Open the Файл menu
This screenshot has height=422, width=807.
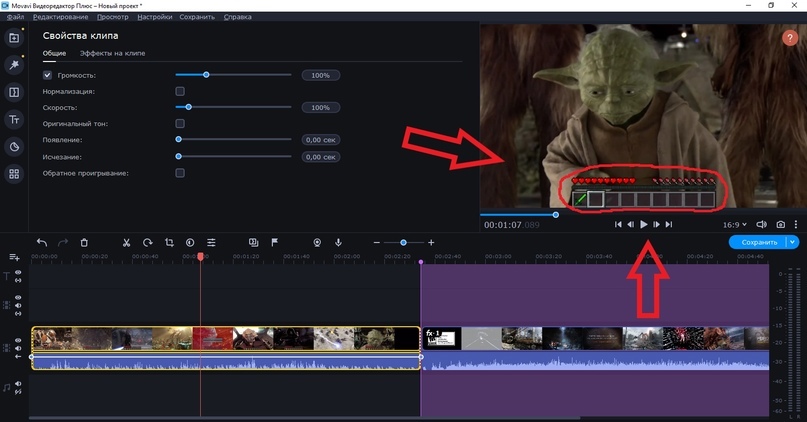15,17
